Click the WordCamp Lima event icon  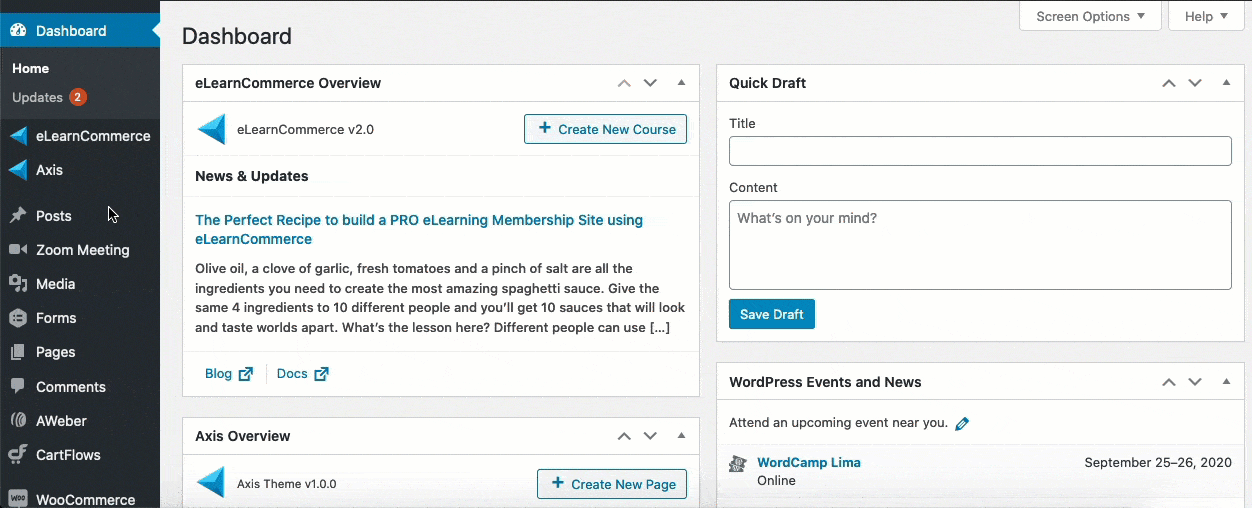[x=738, y=463]
